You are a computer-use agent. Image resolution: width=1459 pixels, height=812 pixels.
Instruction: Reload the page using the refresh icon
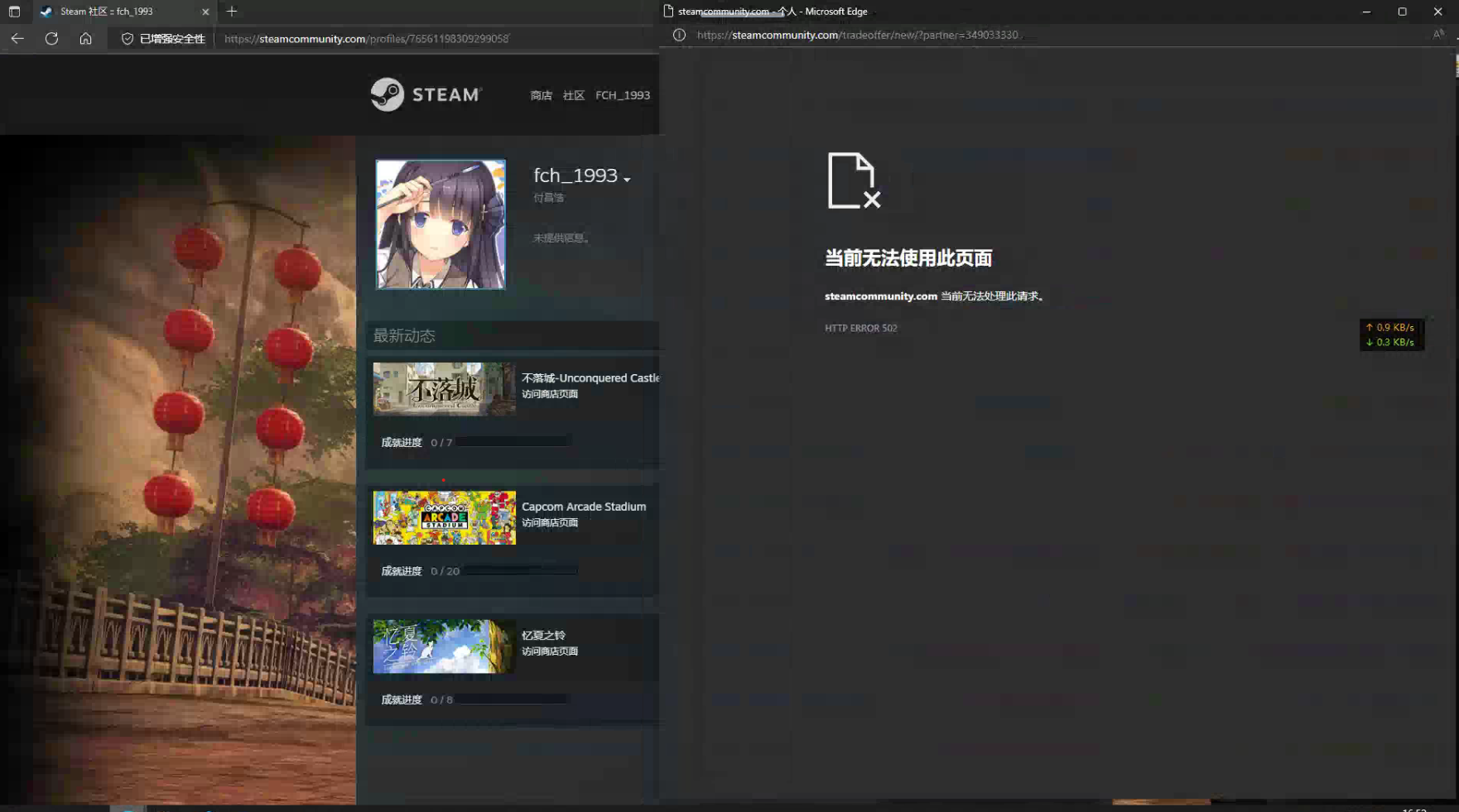coord(51,38)
